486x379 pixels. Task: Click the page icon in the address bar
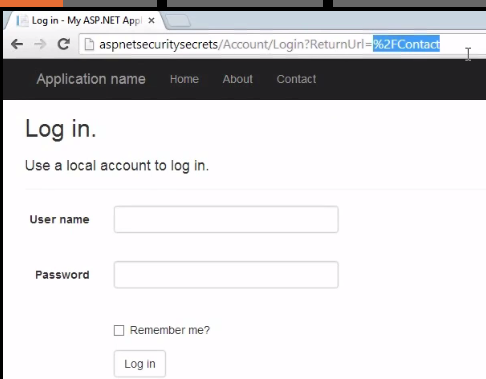pyautogui.click(x=89, y=44)
